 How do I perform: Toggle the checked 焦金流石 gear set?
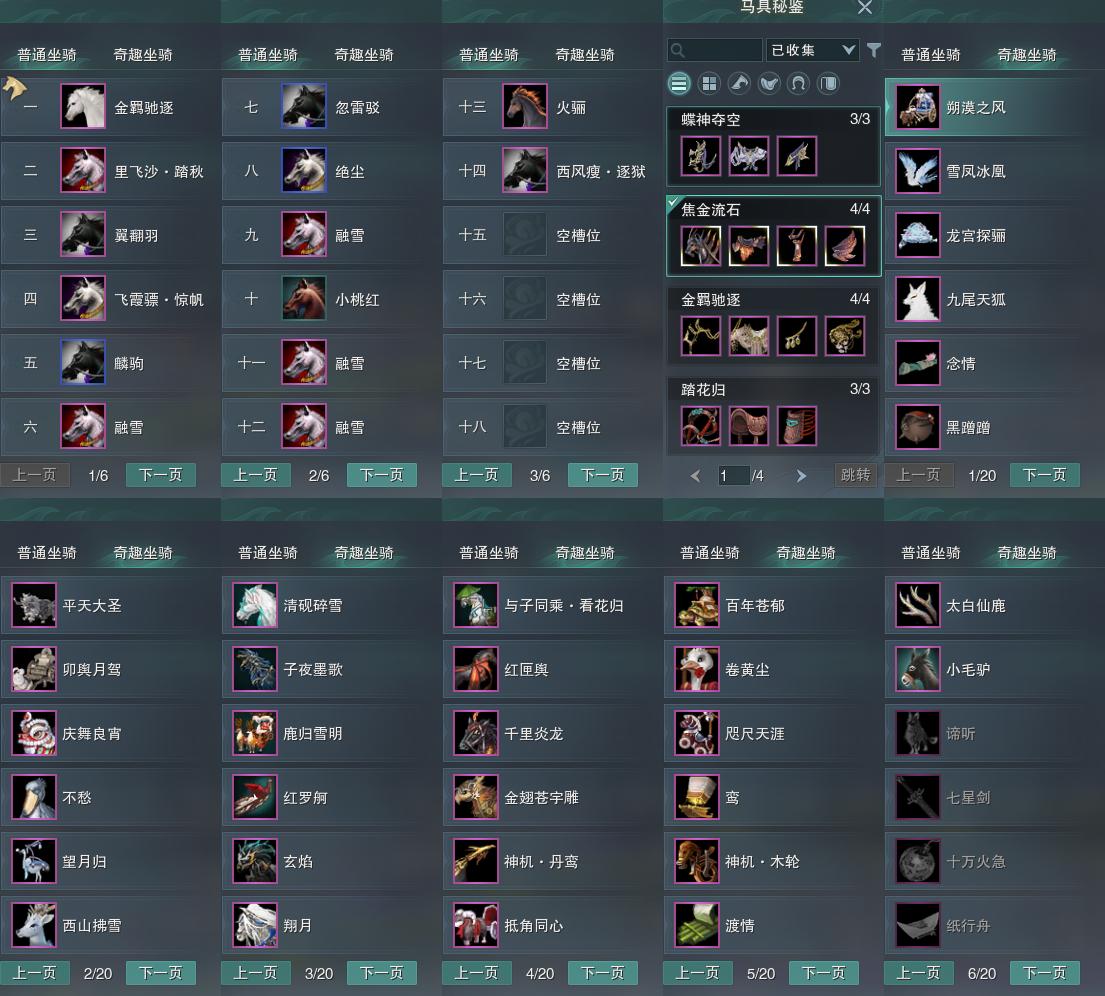[774, 235]
